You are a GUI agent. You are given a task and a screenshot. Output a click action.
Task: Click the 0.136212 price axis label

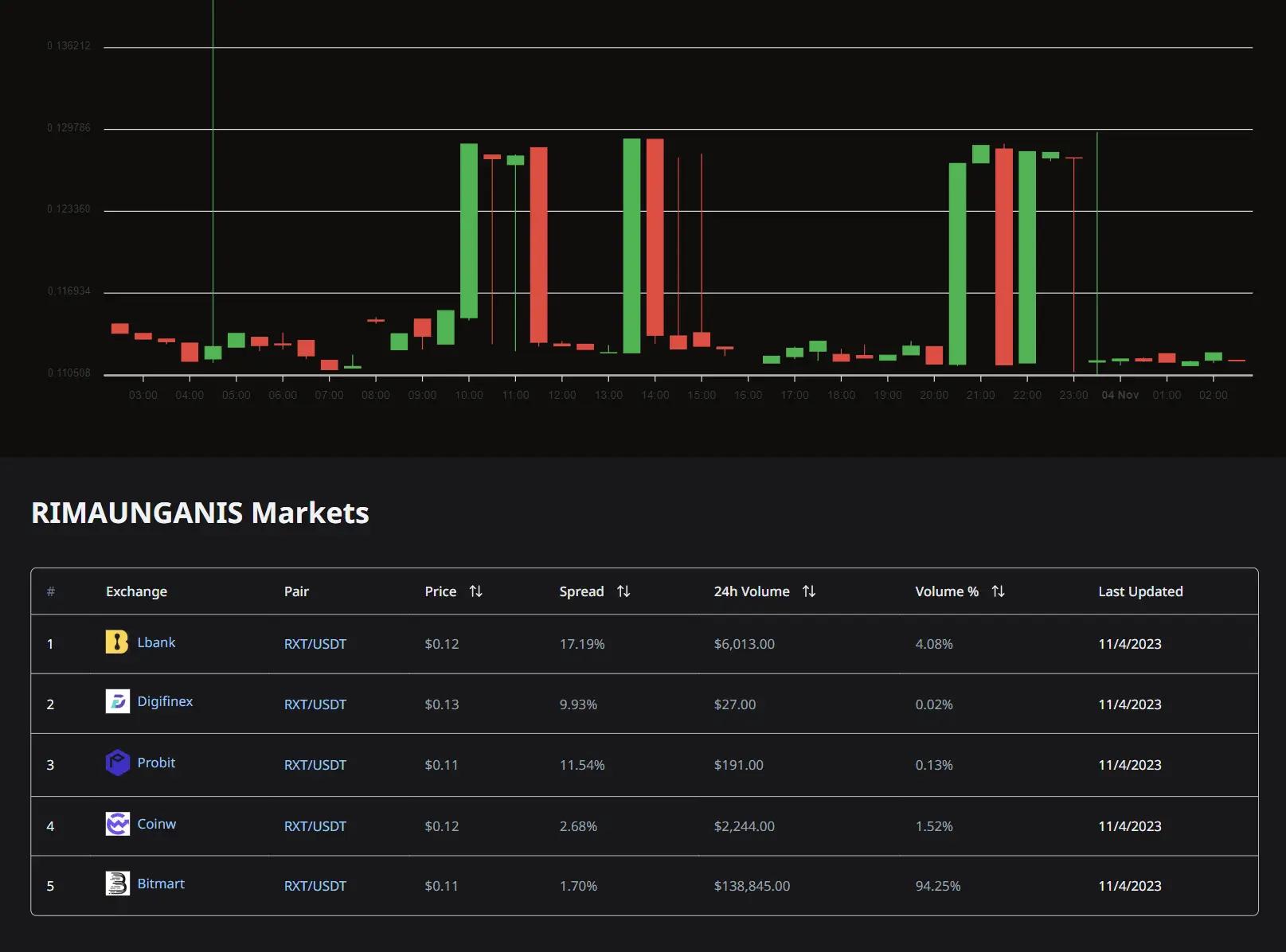tap(68, 45)
